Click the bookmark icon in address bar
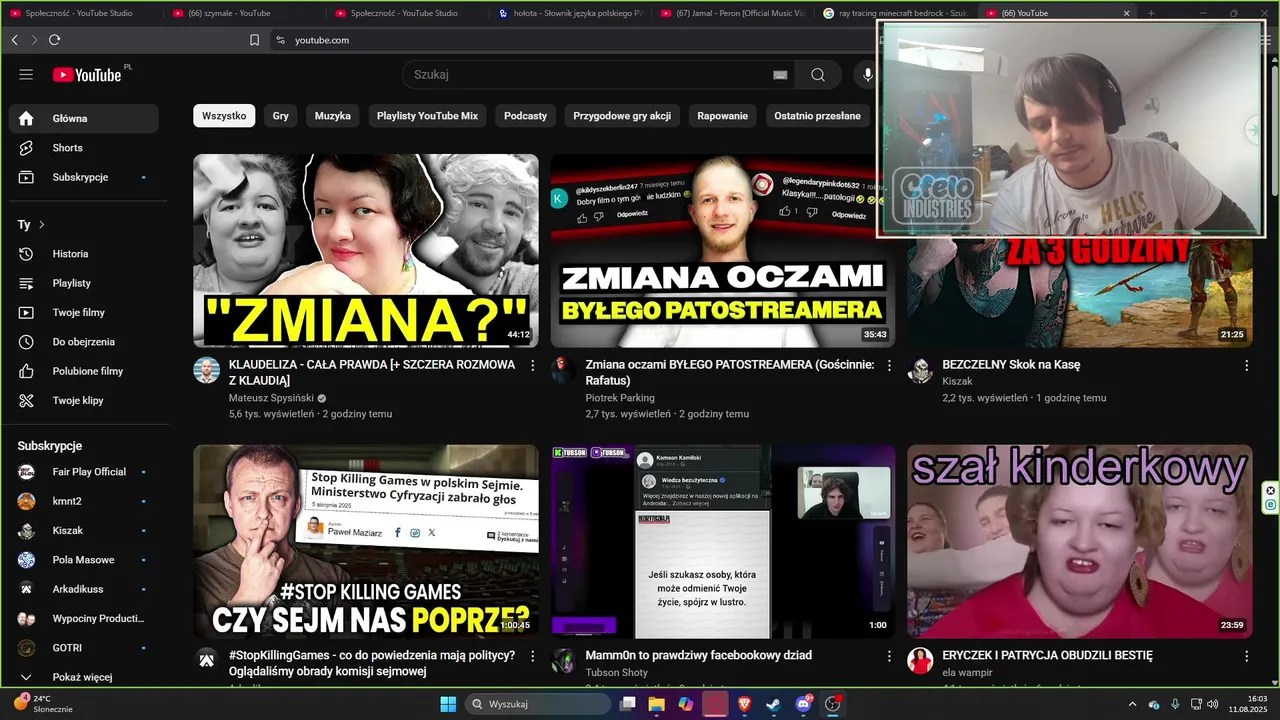This screenshot has height=720, width=1280. tap(254, 40)
